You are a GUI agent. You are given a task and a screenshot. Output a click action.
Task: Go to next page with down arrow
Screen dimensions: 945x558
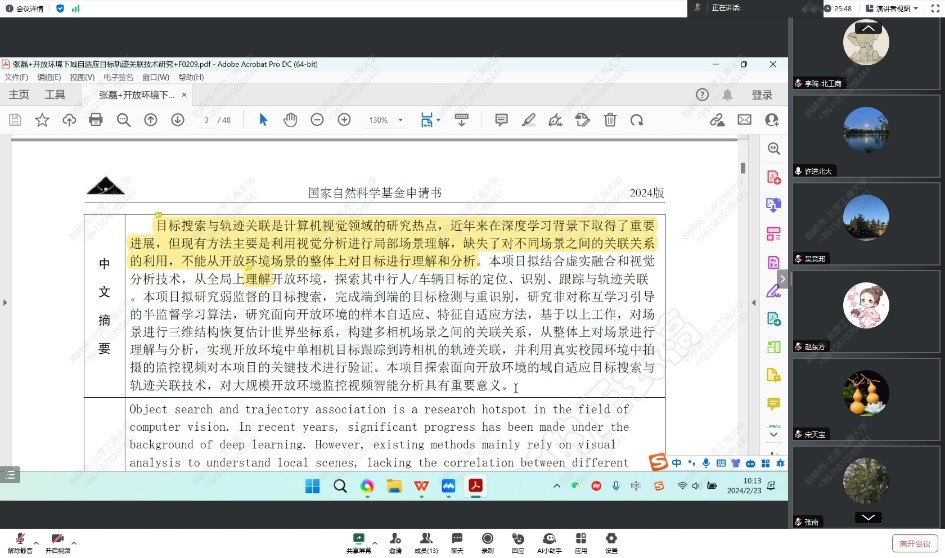[x=177, y=120]
